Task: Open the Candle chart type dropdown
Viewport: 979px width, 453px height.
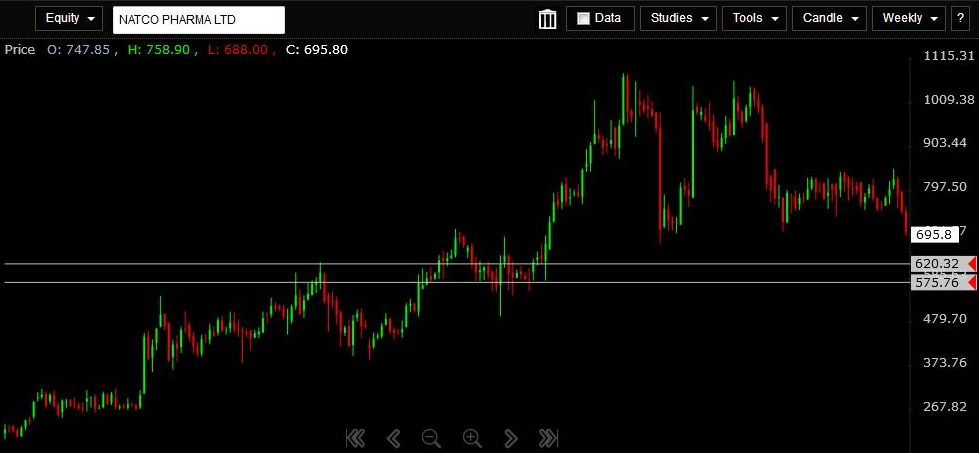Action: (x=829, y=18)
